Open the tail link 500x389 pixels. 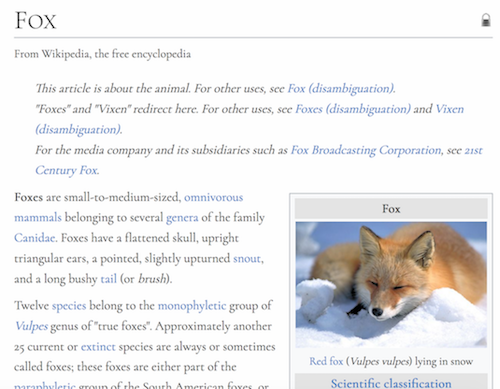tap(109, 279)
